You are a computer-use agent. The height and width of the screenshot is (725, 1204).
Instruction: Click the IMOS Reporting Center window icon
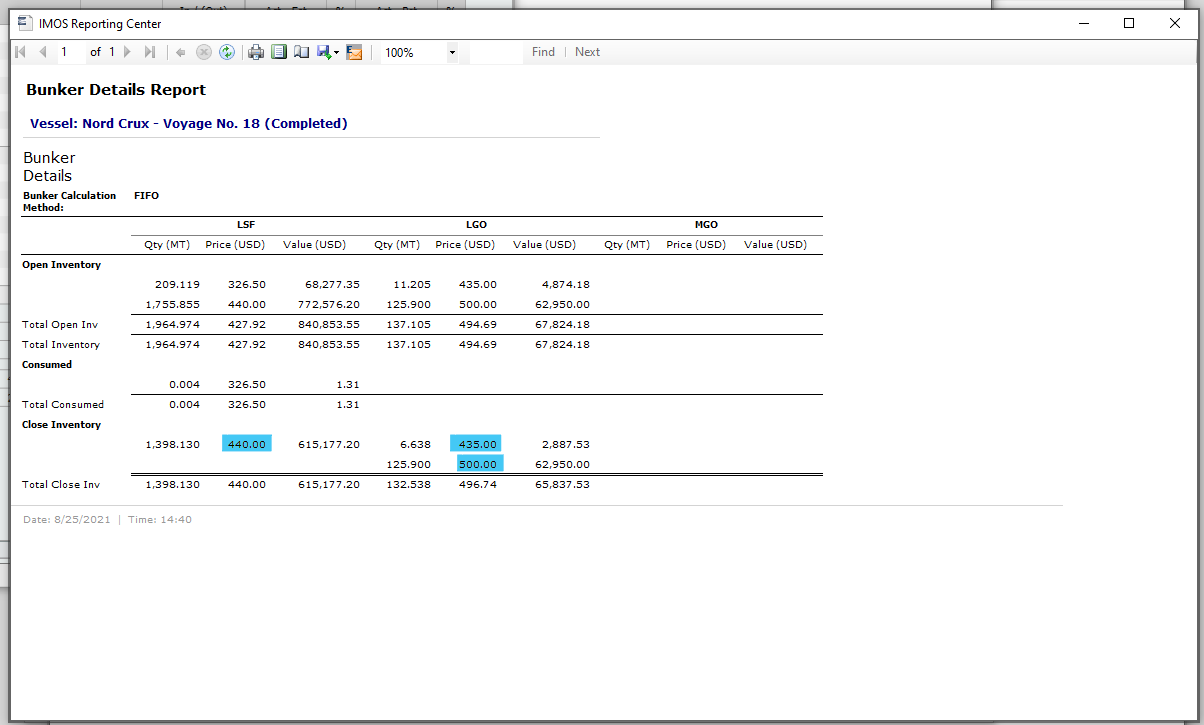pos(25,23)
